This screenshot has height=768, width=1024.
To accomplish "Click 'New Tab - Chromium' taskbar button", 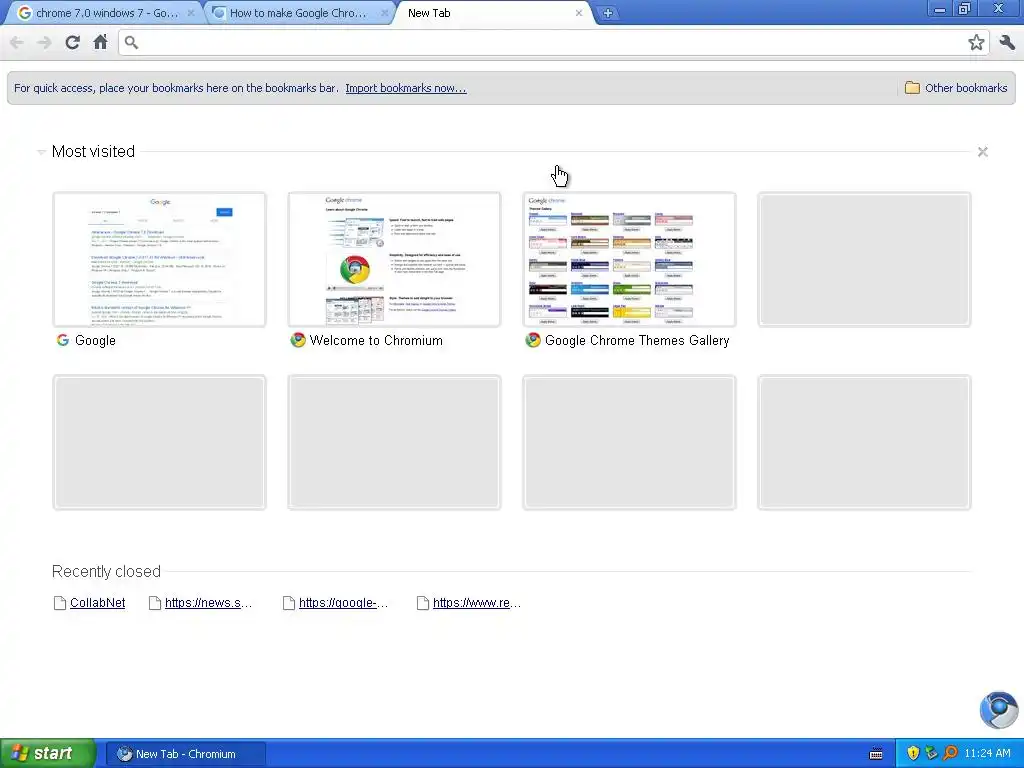I will tap(185, 754).
